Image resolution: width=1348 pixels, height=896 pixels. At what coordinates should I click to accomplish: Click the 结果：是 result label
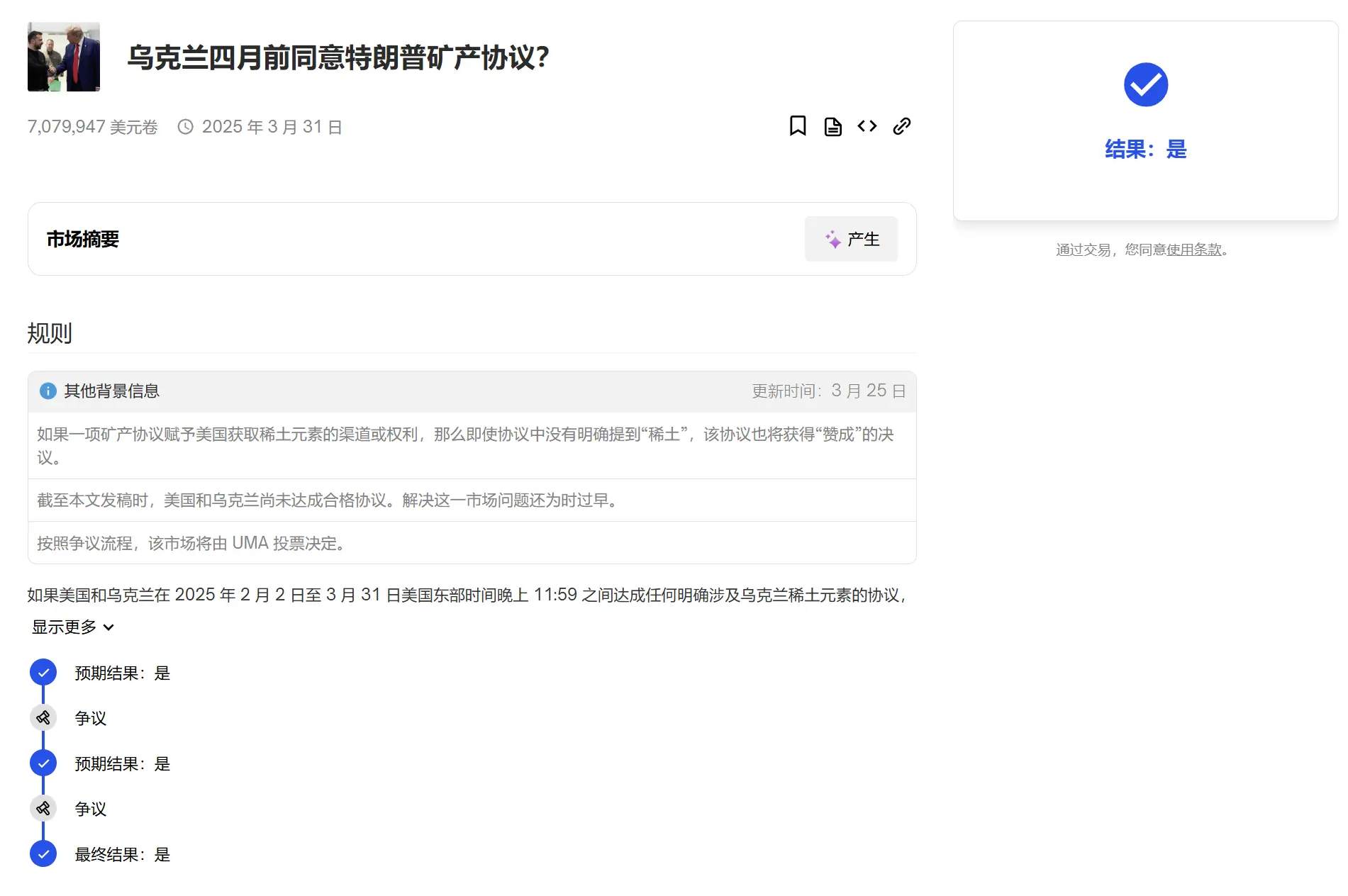pyautogui.click(x=1144, y=150)
